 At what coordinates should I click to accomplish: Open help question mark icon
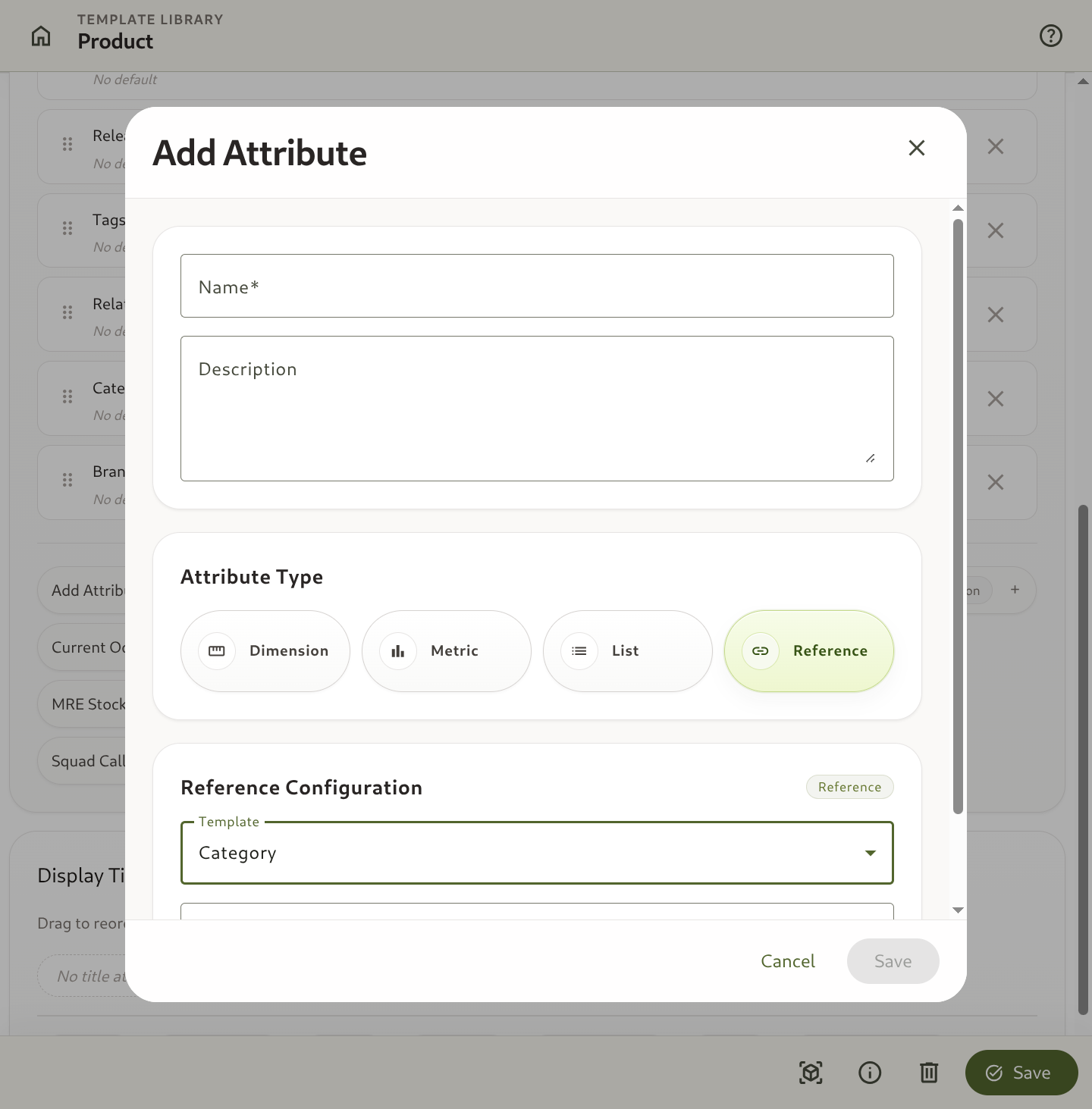pos(1051,36)
